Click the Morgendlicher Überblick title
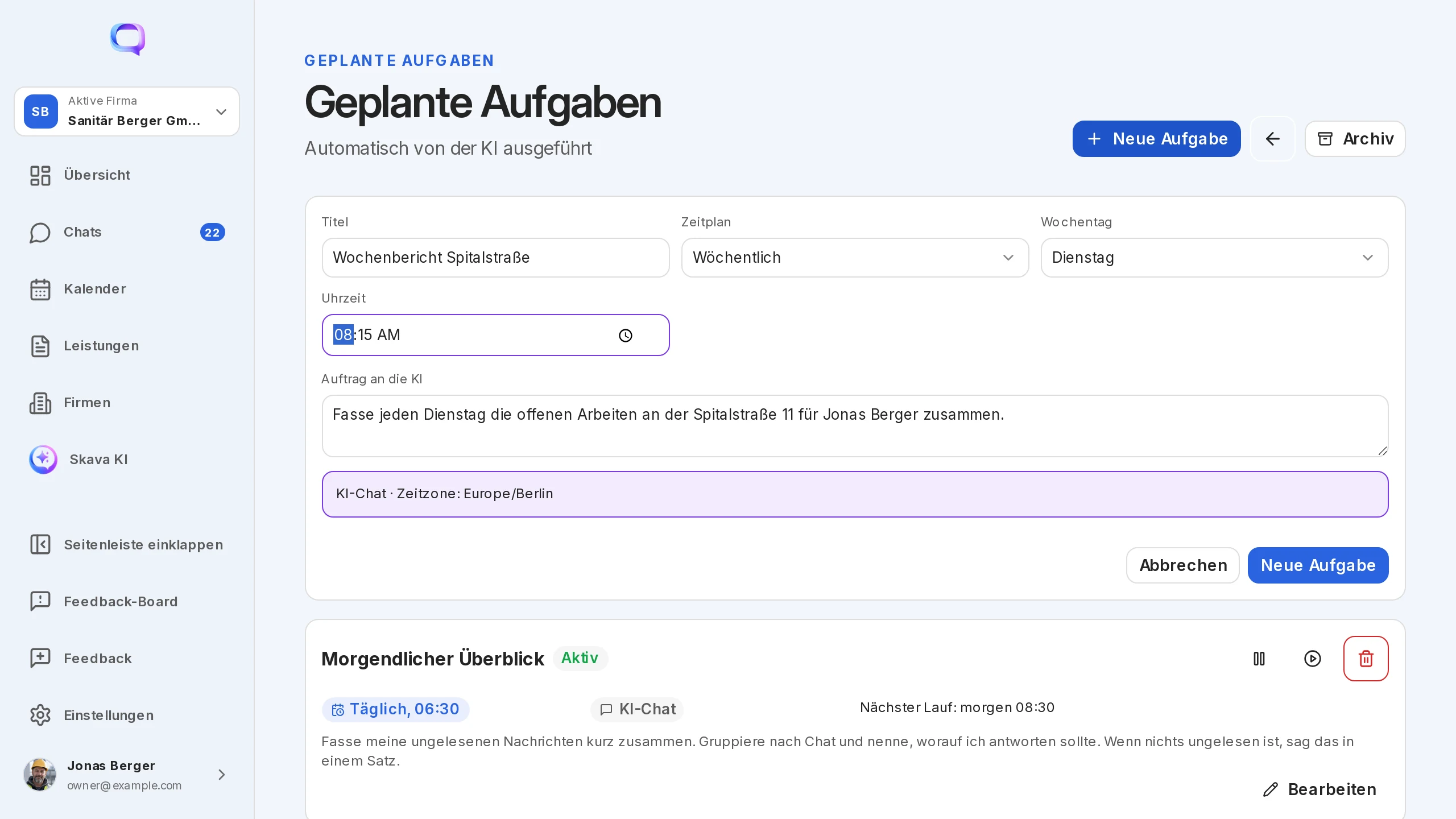This screenshot has height=819, width=1456. [432, 659]
